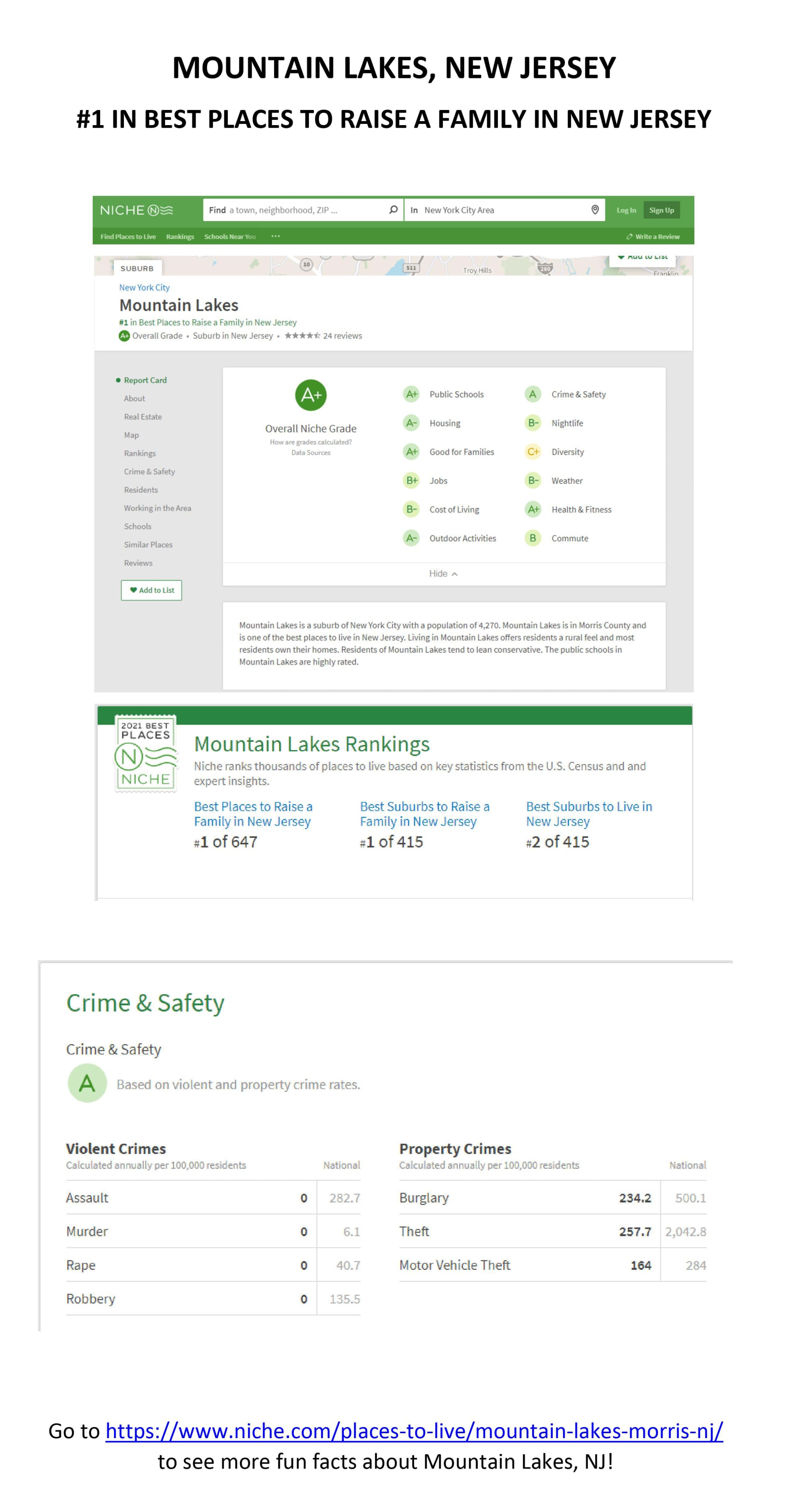Screen dimensions: 788x1512
Task: Click the Crime & Safety A badge in report card
Action: click(533, 394)
